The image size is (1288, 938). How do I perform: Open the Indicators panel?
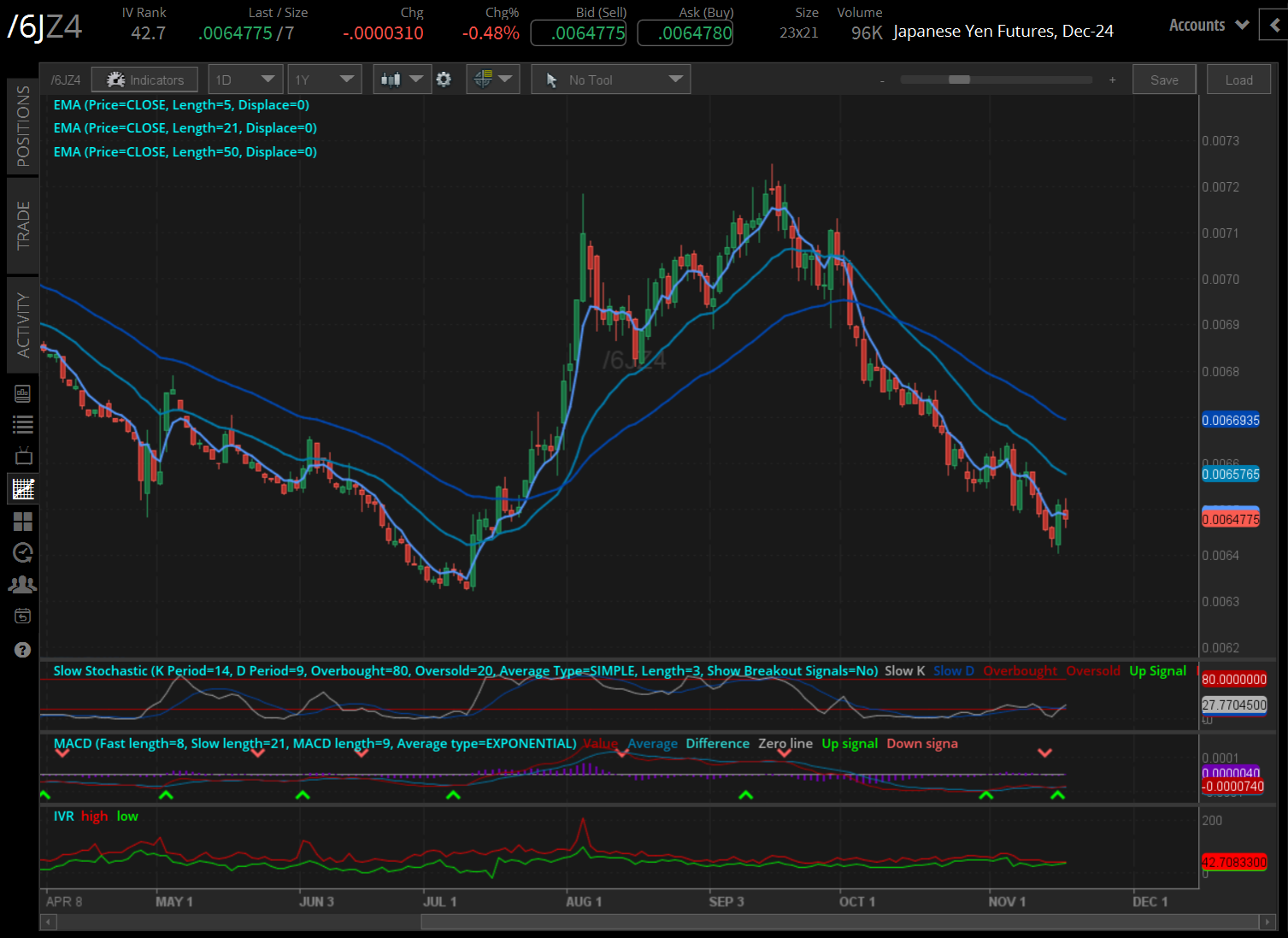(144, 80)
